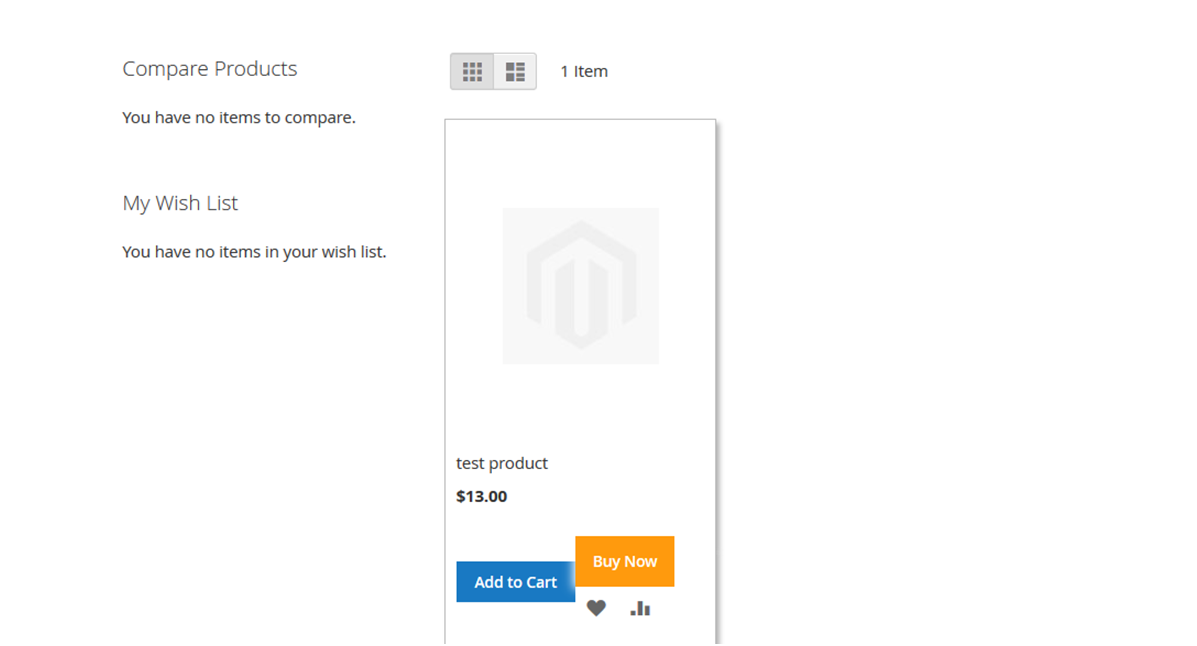The image size is (1197, 646).
Task: Click the word 'Now' on the orange button
Action: 640,561
